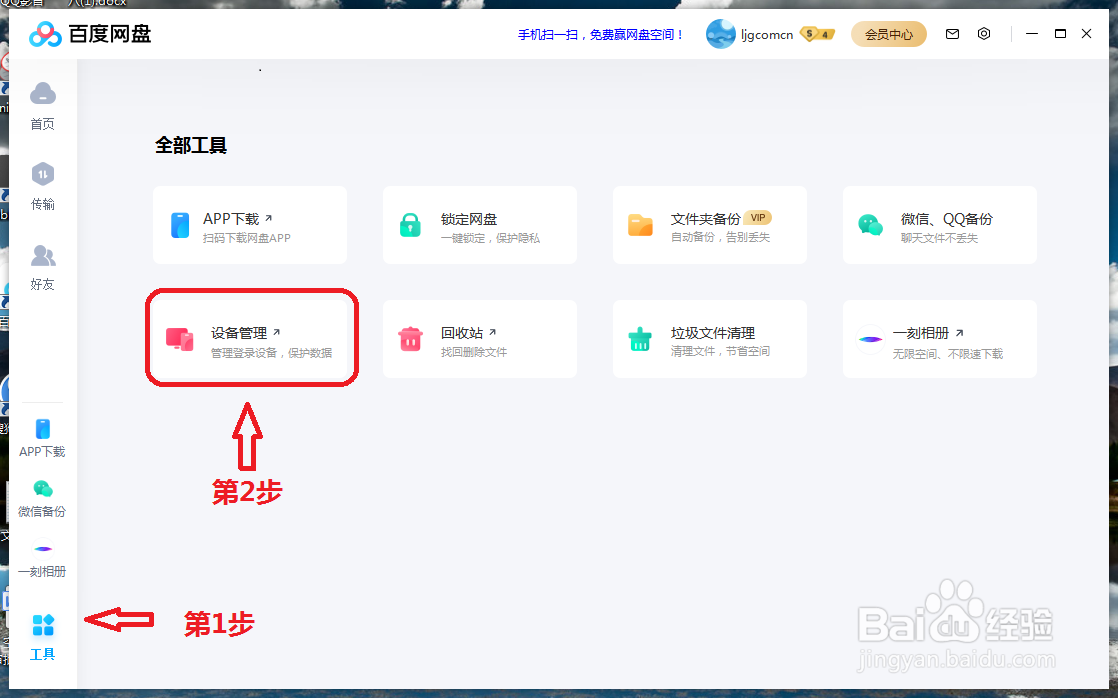Click the ljgcomcn user avatar
1118x698 pixels.
720,34
